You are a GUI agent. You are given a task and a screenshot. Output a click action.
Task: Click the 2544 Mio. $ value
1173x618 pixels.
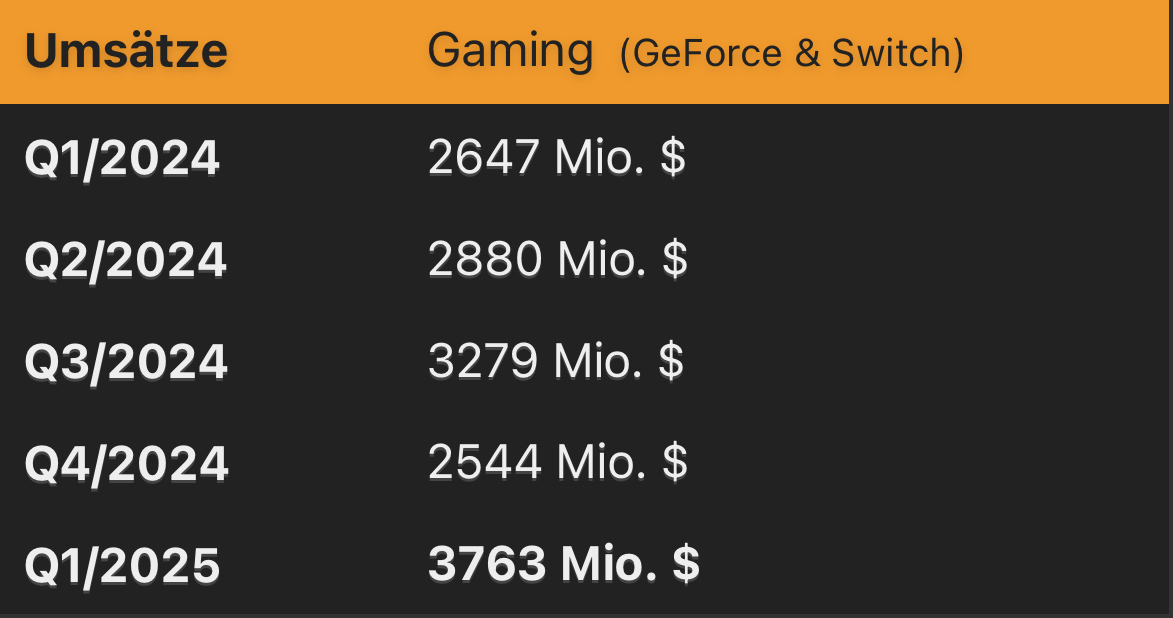pyautogui.click(x=558, y=462)
